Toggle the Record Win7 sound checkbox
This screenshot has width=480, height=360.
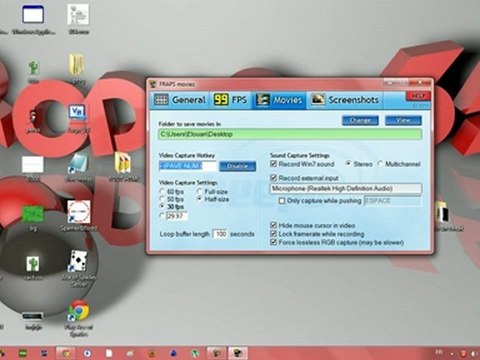tap(274, 164)
